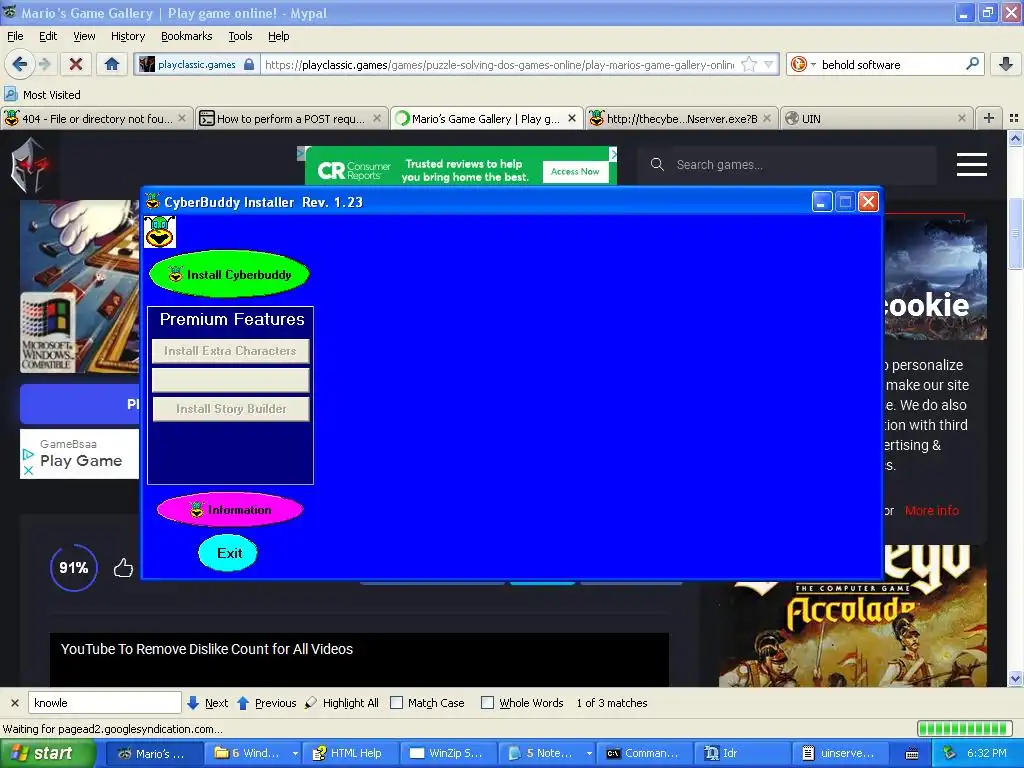Switch to the thecyberbuddy server tab

682,118
